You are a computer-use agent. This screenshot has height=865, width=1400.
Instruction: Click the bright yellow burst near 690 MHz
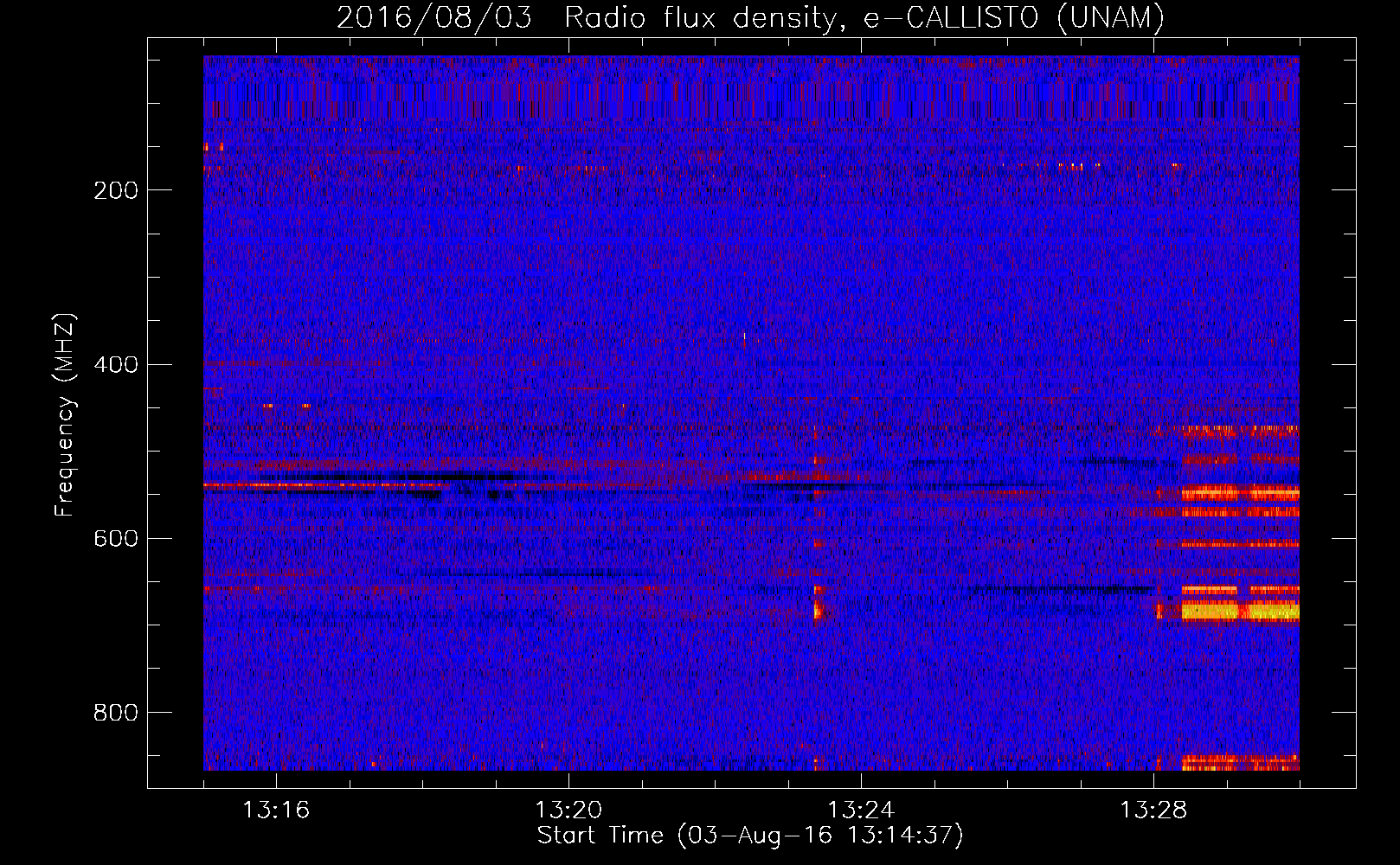[x=1240, y=612]
